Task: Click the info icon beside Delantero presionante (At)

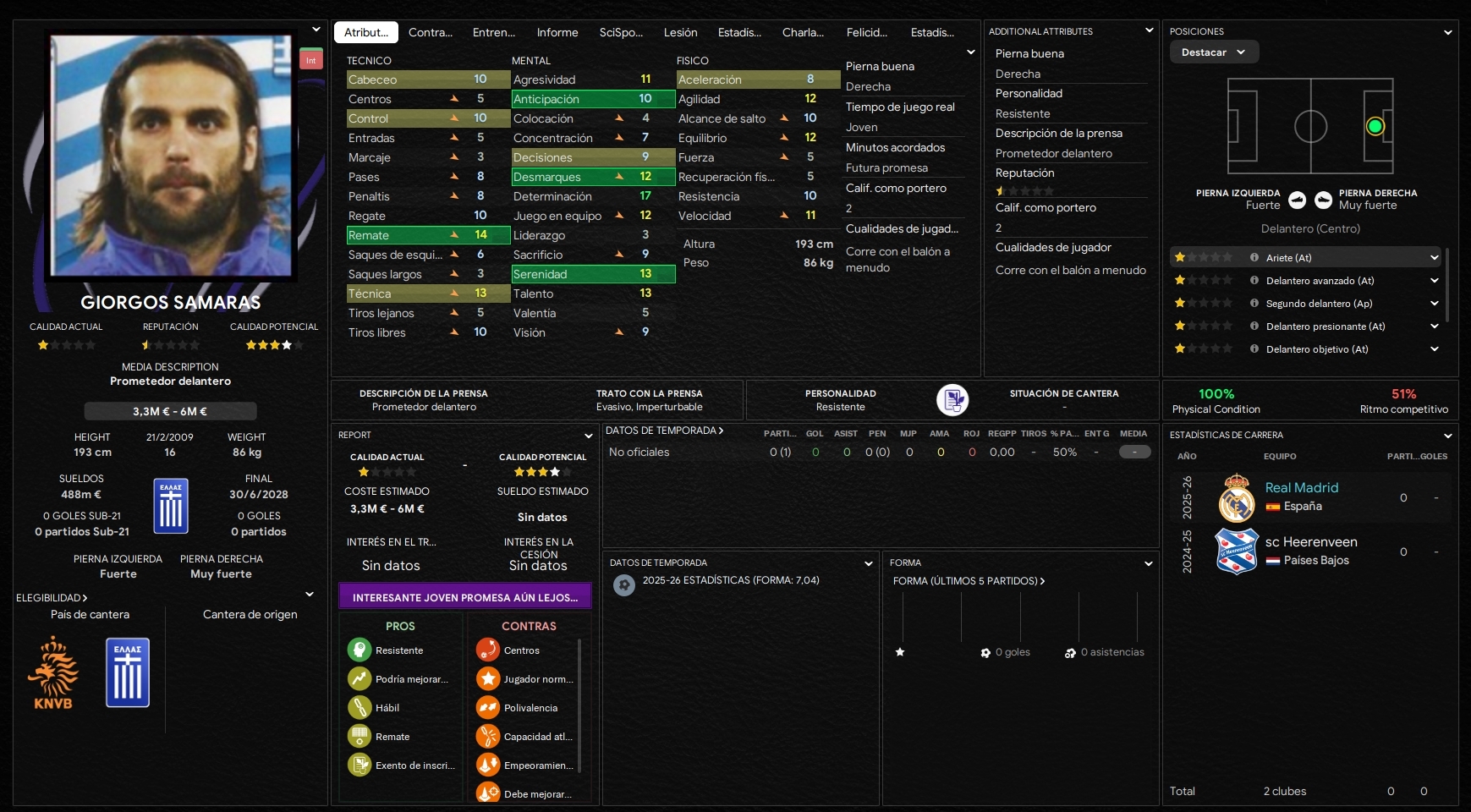Action: pyautogui.click(x=1254, y=326)
